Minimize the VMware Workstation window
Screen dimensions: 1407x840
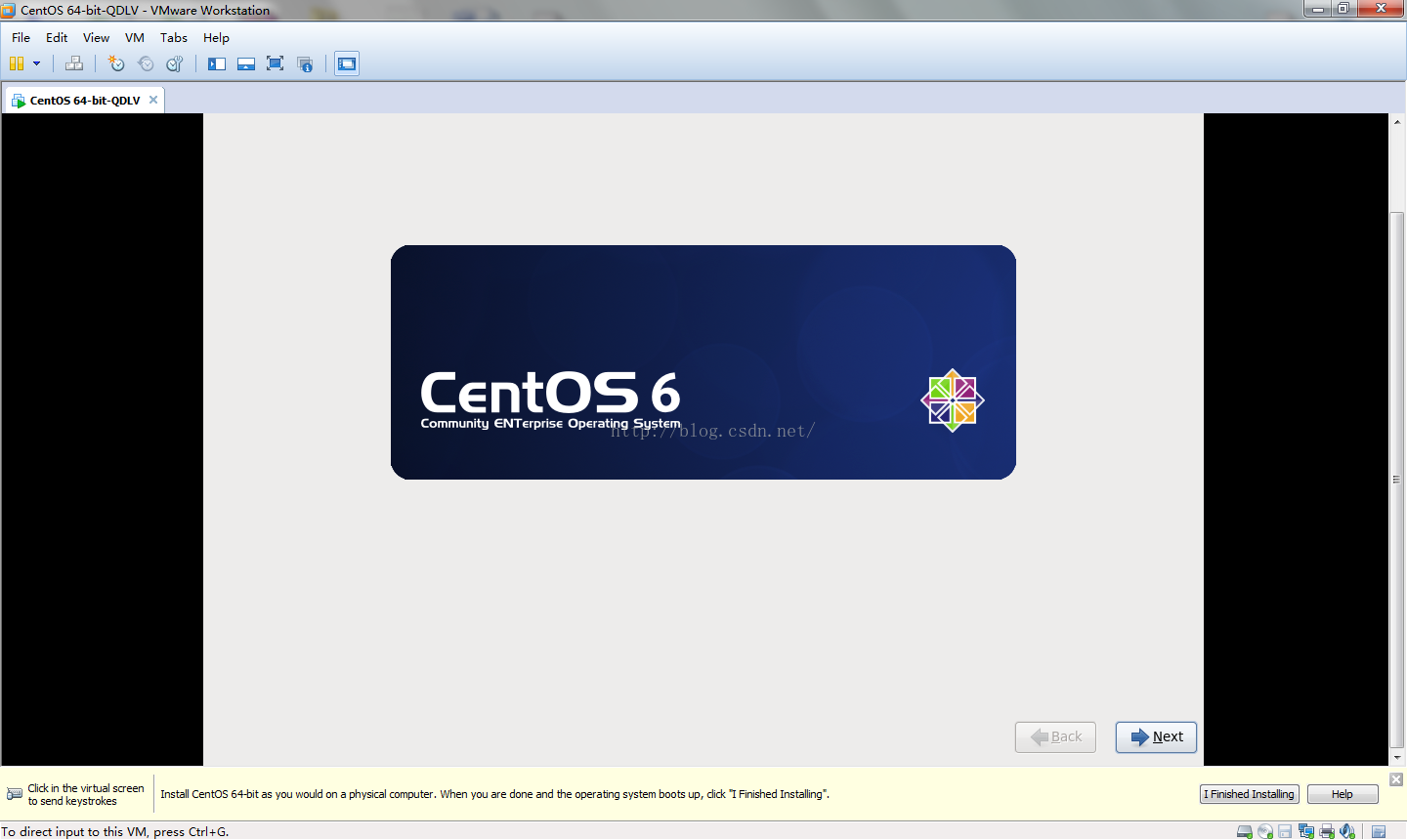[1318, 9]
